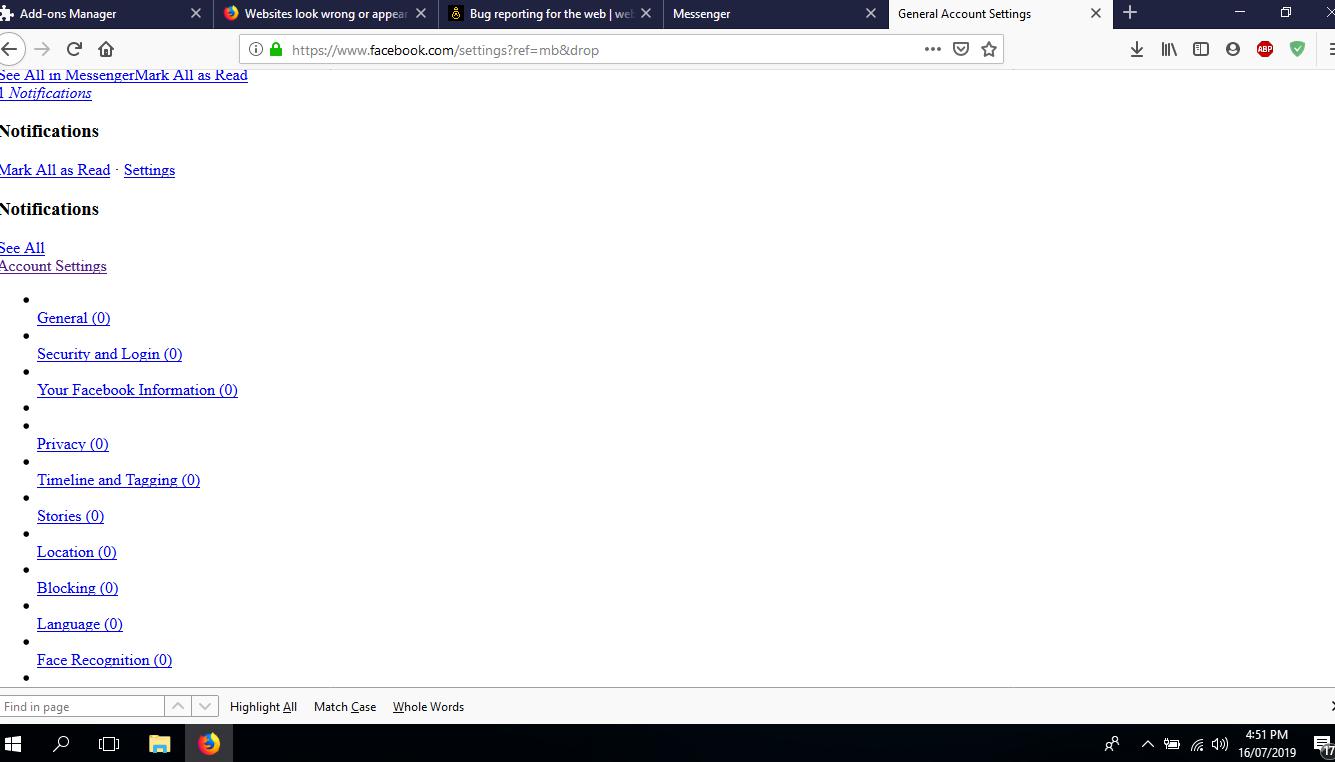Open Windows Task View
The width and height of the screenshot is (1335, 762).
tap(109, 743)
